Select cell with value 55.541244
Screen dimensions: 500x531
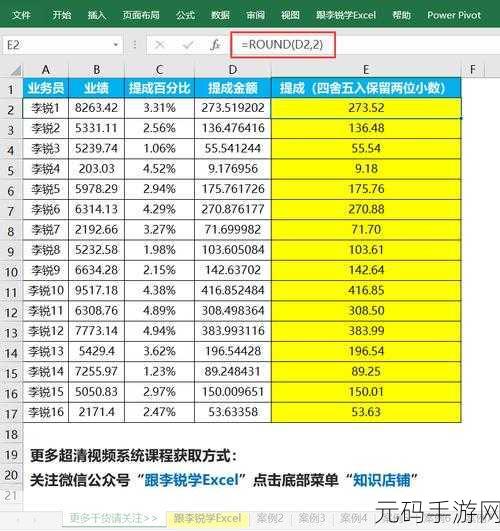pos(233,149)
